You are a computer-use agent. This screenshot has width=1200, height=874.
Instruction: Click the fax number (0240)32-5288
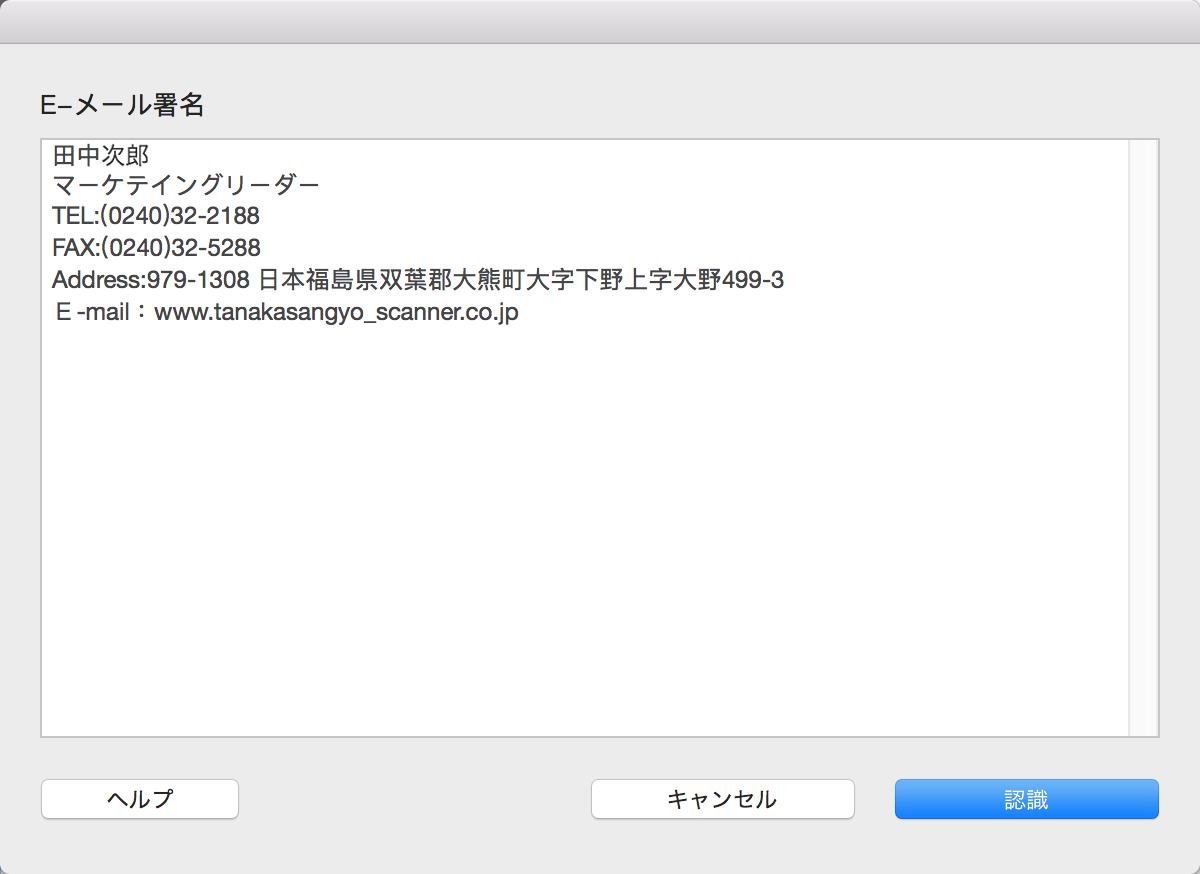tap(181, 248)
